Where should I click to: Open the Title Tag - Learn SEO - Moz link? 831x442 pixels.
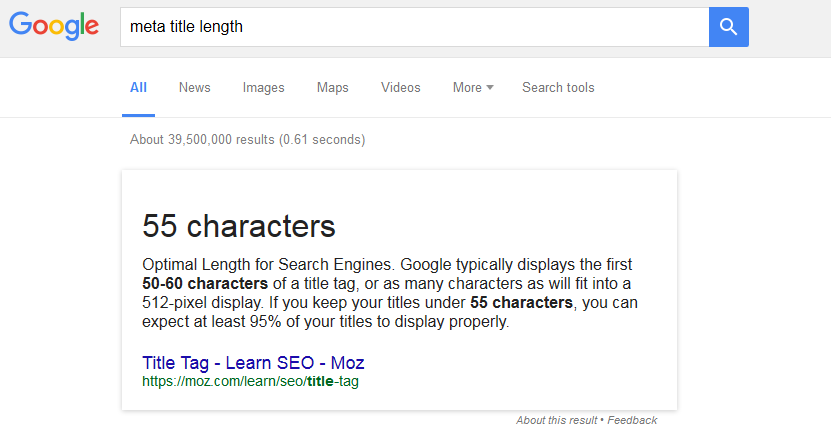[x=253, y=363]
